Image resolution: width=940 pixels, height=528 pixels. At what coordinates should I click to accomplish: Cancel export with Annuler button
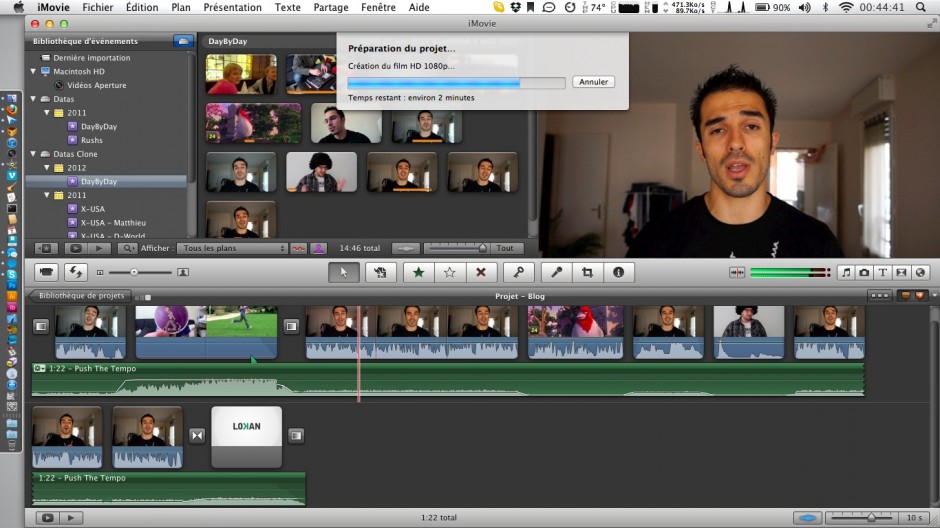click(593, 82)
